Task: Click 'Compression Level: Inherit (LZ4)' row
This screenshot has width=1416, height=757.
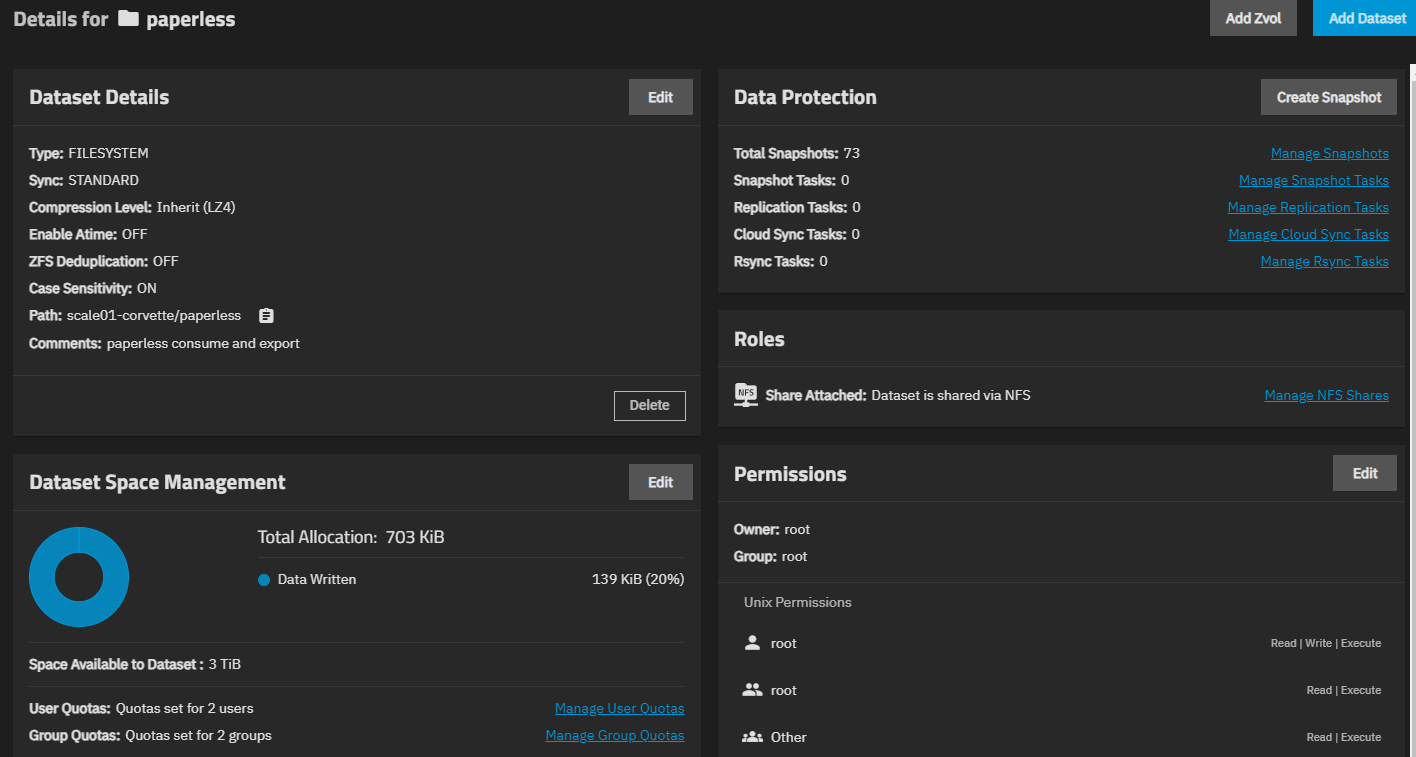Action: point(132,207)
